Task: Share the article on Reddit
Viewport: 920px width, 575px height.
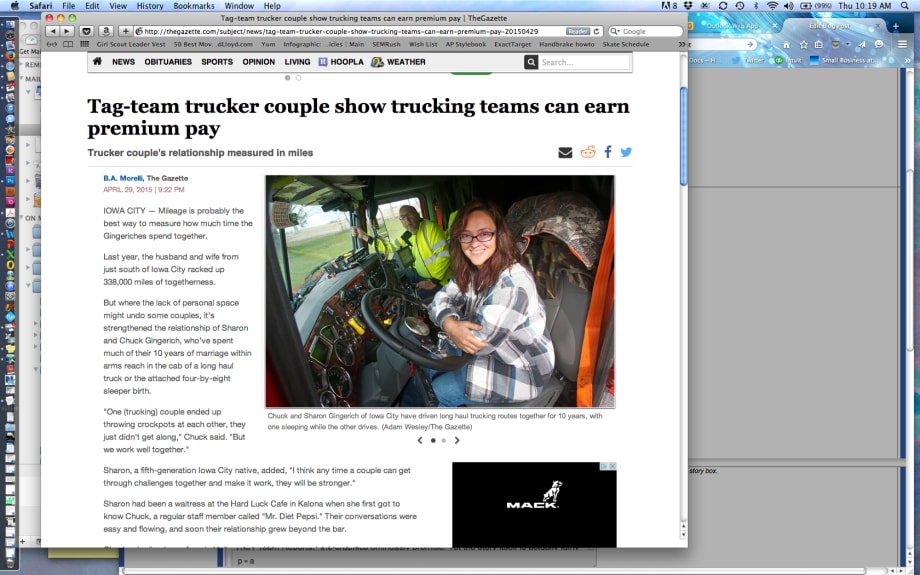Action: coord(588,152)
